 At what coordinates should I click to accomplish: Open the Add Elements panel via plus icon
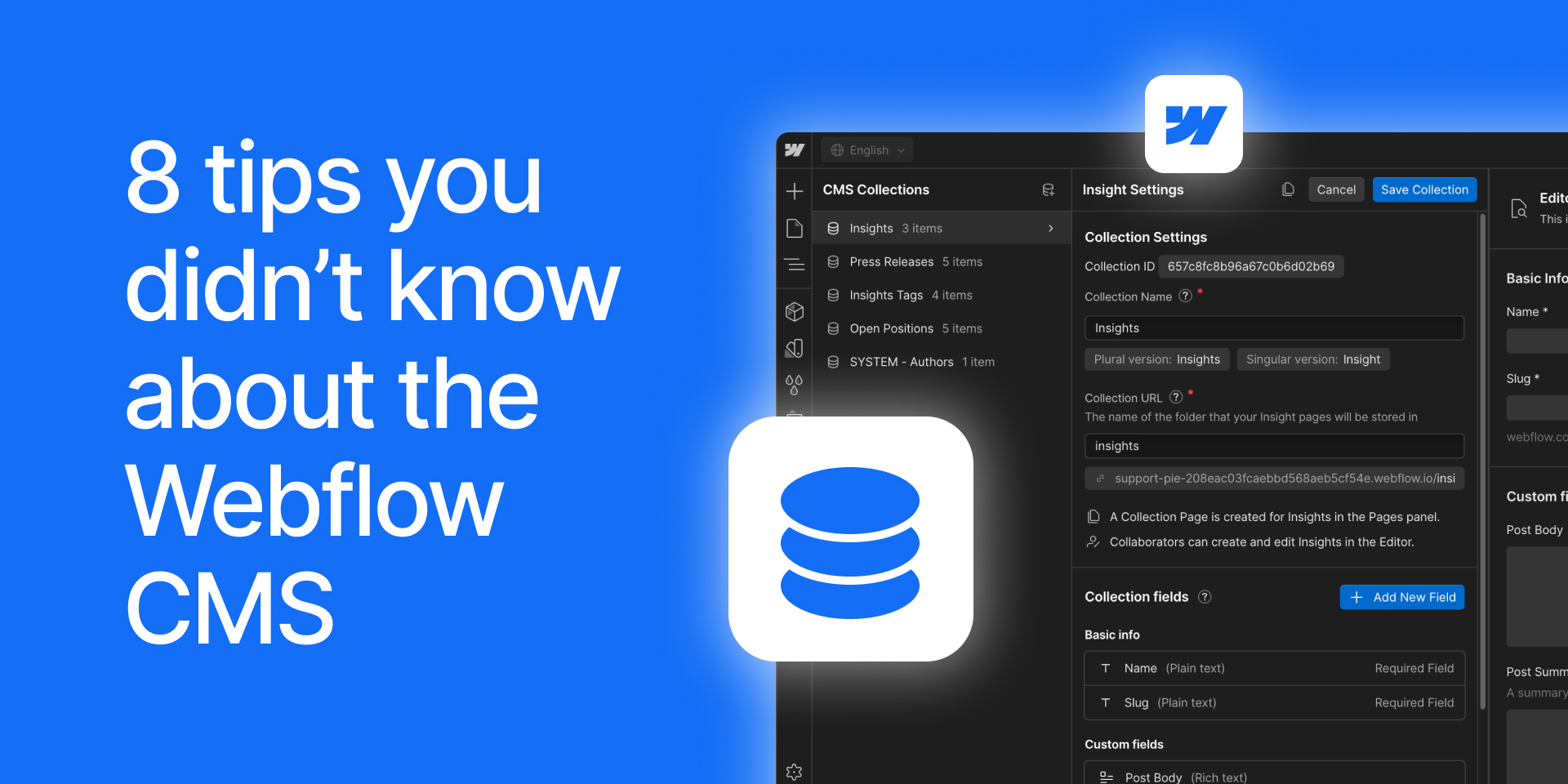794,190
